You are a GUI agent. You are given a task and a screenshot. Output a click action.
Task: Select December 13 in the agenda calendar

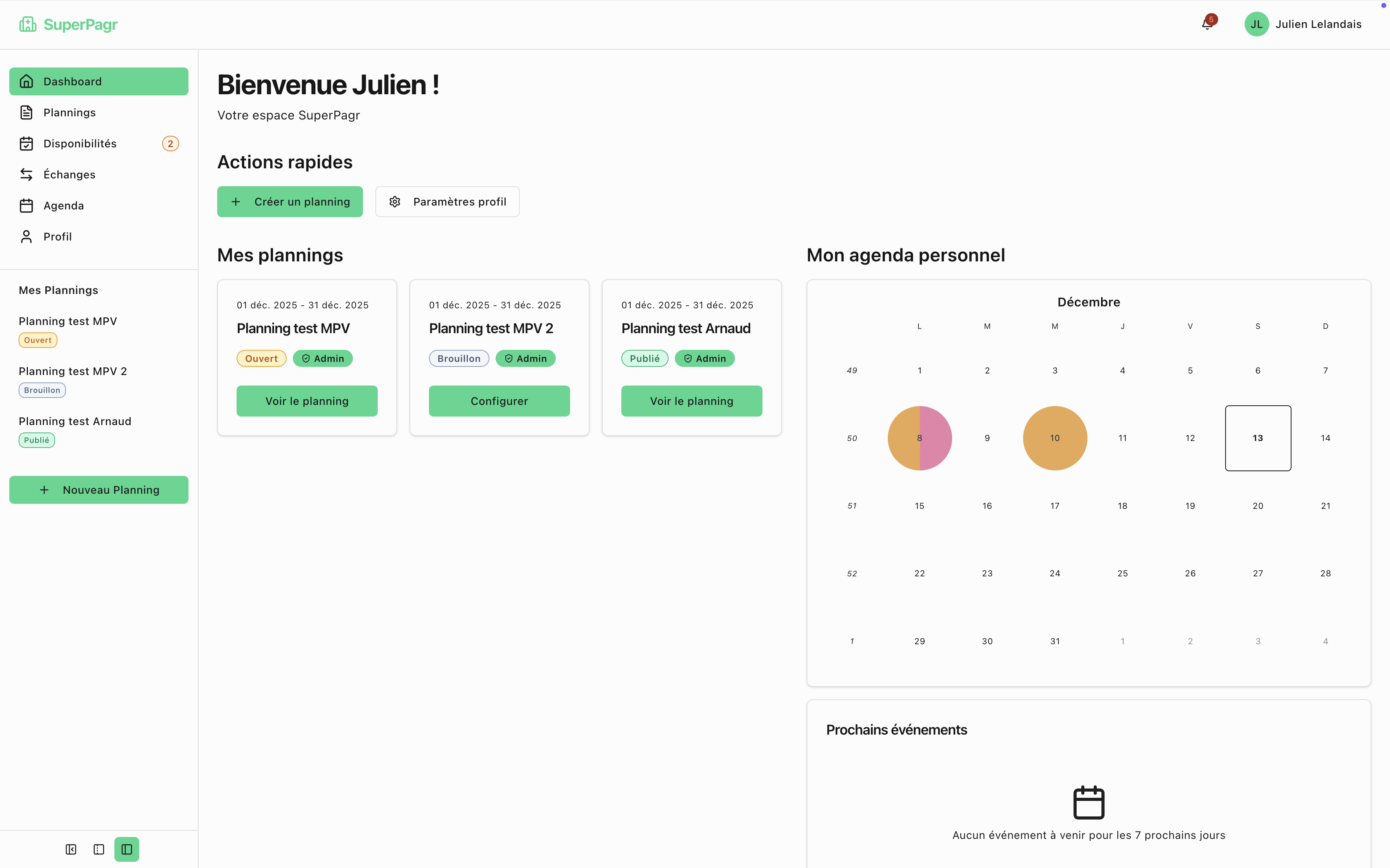point(1258,437)
